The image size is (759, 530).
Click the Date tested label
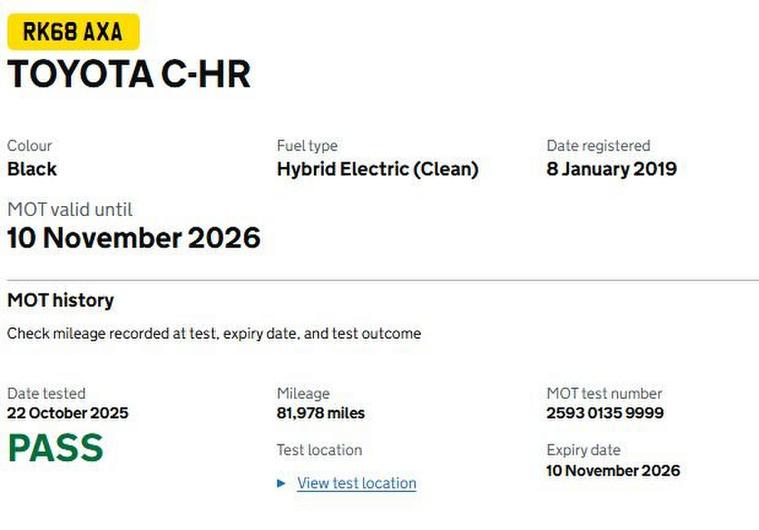46,394
